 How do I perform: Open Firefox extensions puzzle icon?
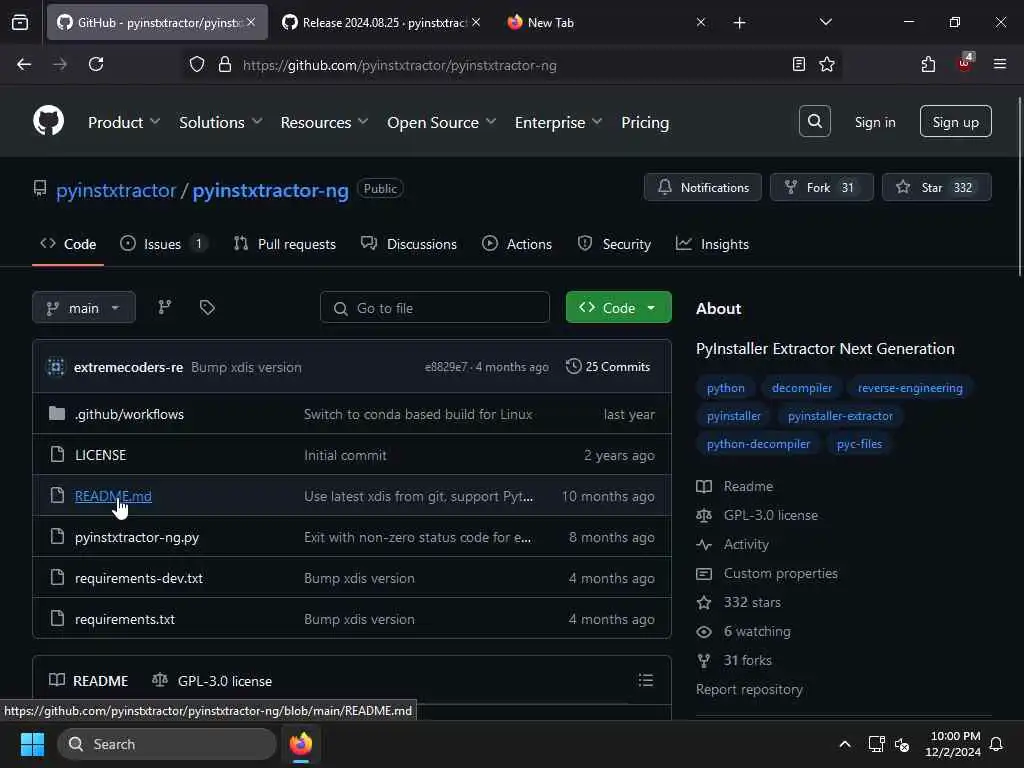928,65
